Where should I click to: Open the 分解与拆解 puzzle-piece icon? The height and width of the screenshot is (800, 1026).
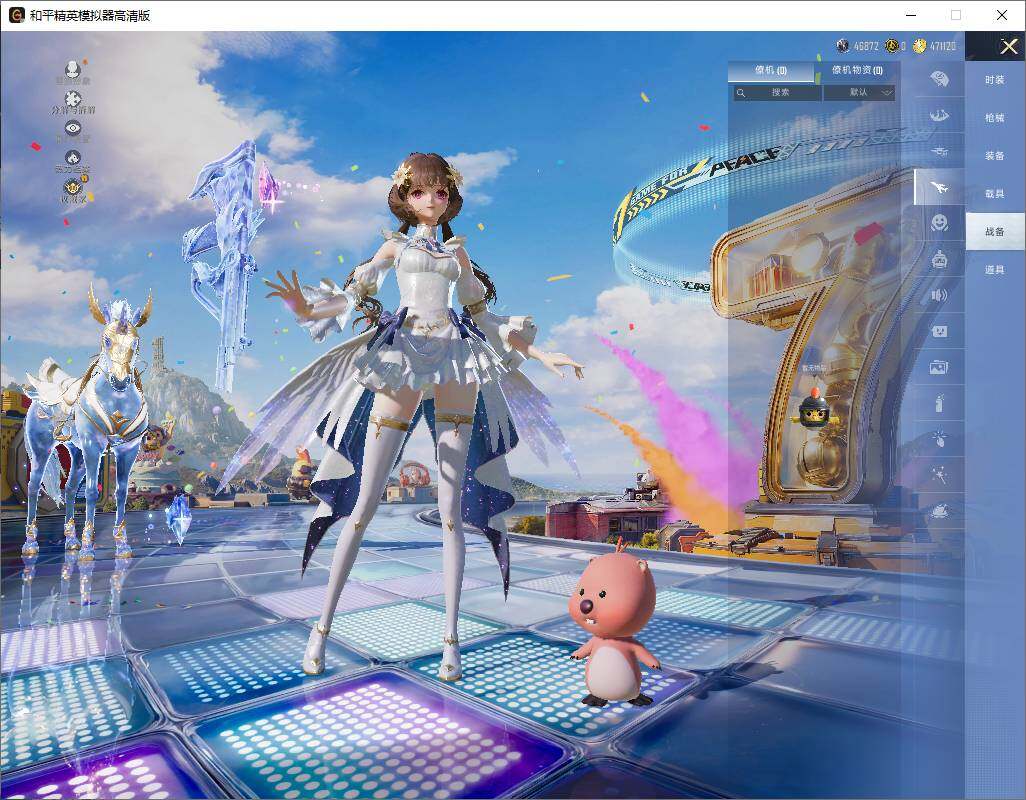[x=73, y=98]
